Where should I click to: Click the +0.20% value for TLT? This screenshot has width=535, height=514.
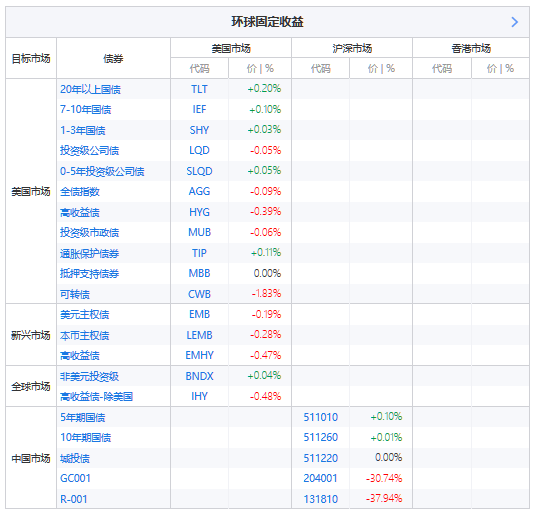pyautogui.click(x=264, y=88)
